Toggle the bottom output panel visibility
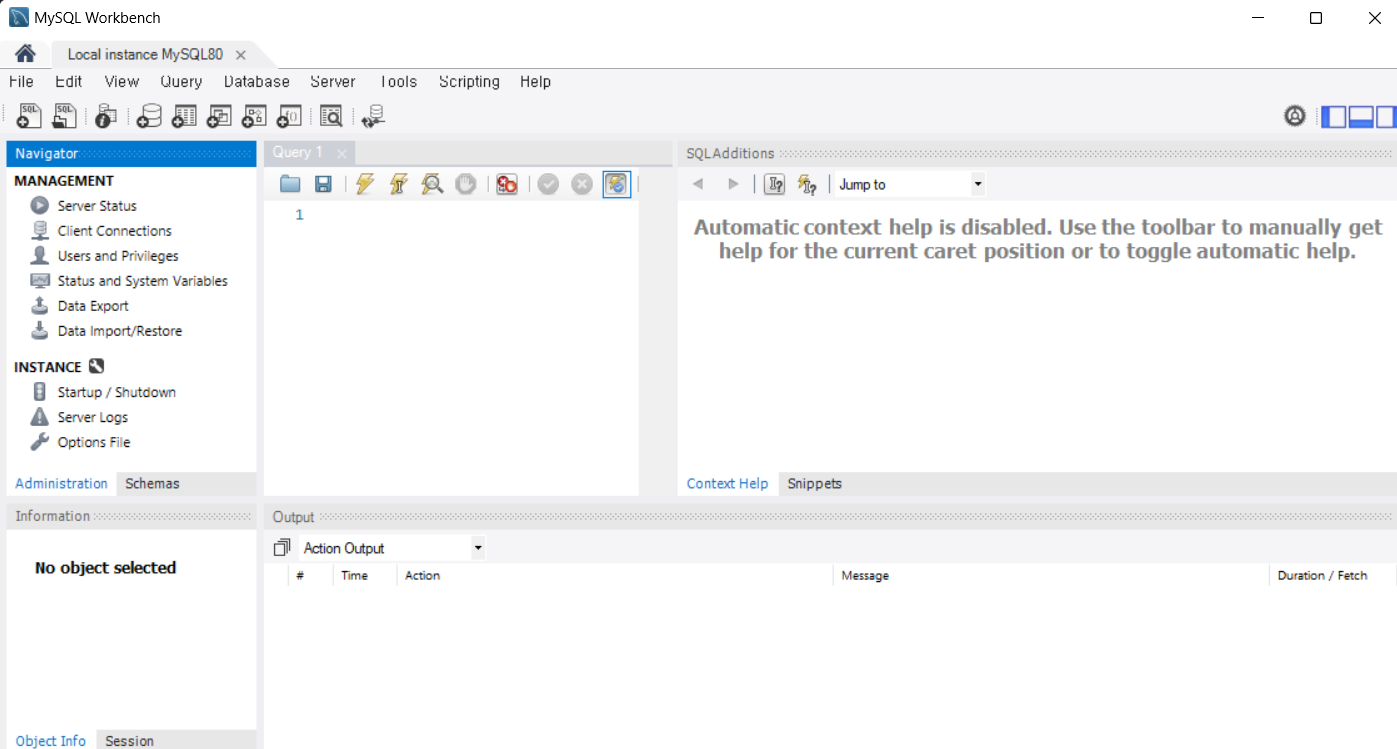 click(1360, 117)
